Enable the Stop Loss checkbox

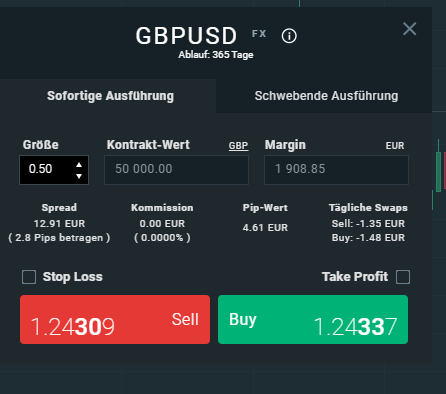[29, 277]
